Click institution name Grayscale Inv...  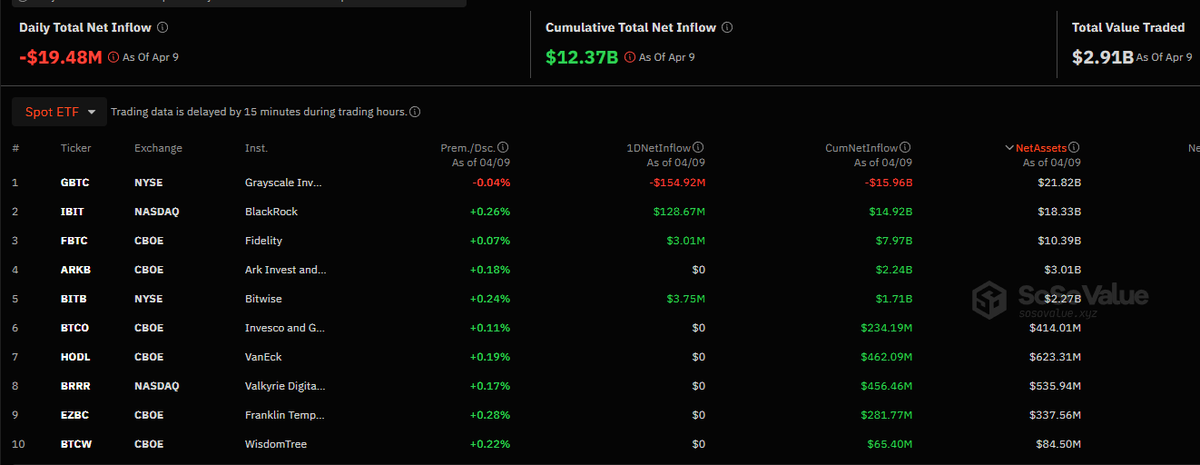coord(284,183)
